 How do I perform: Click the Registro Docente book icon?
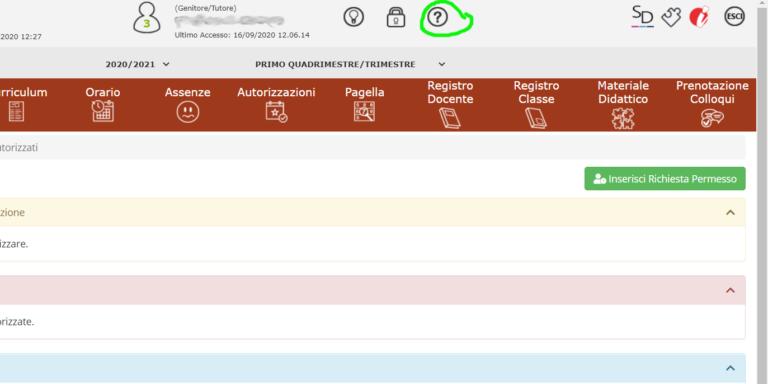pyautogui.click(x=450, y=119)
